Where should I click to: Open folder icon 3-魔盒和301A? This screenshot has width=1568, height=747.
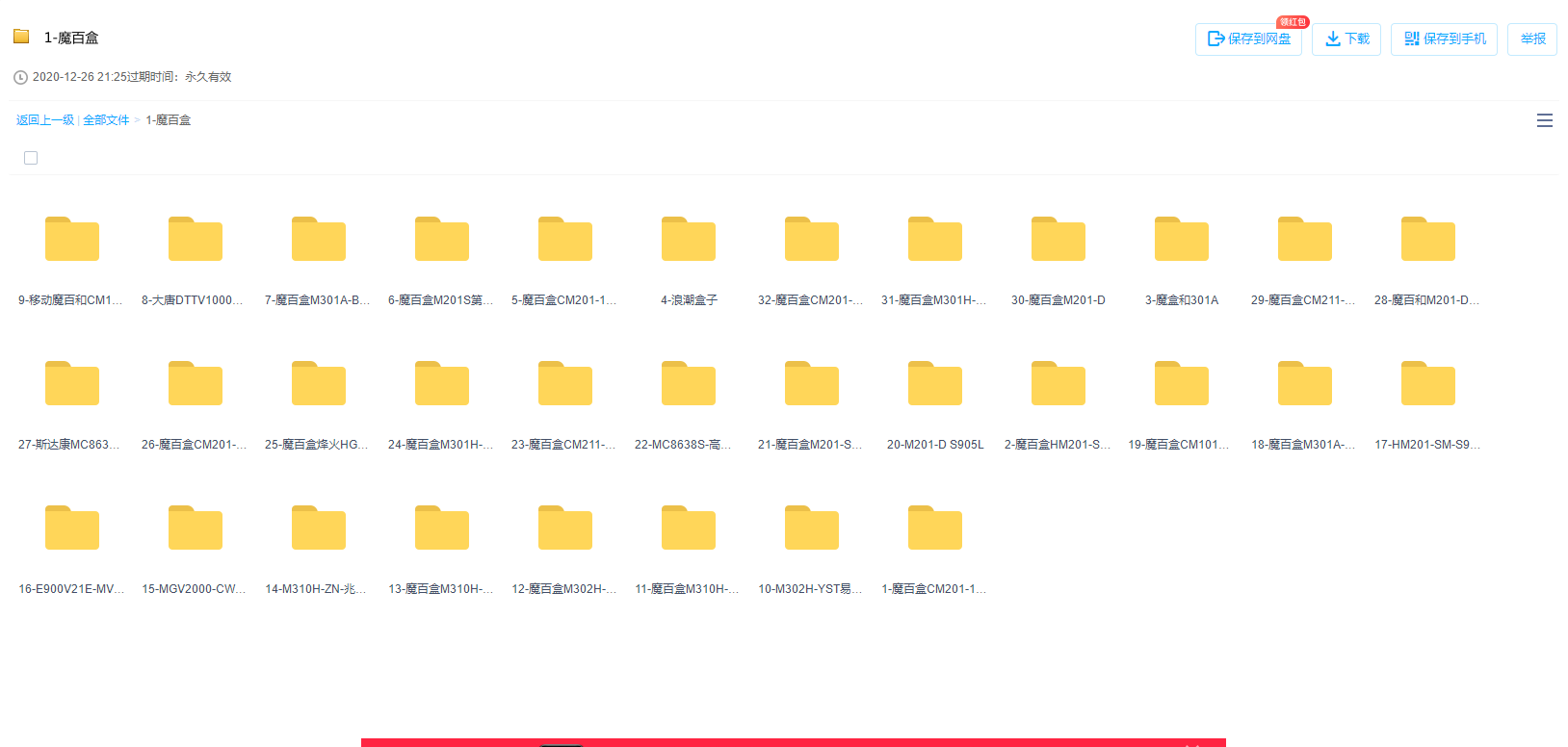(1182, 239)
